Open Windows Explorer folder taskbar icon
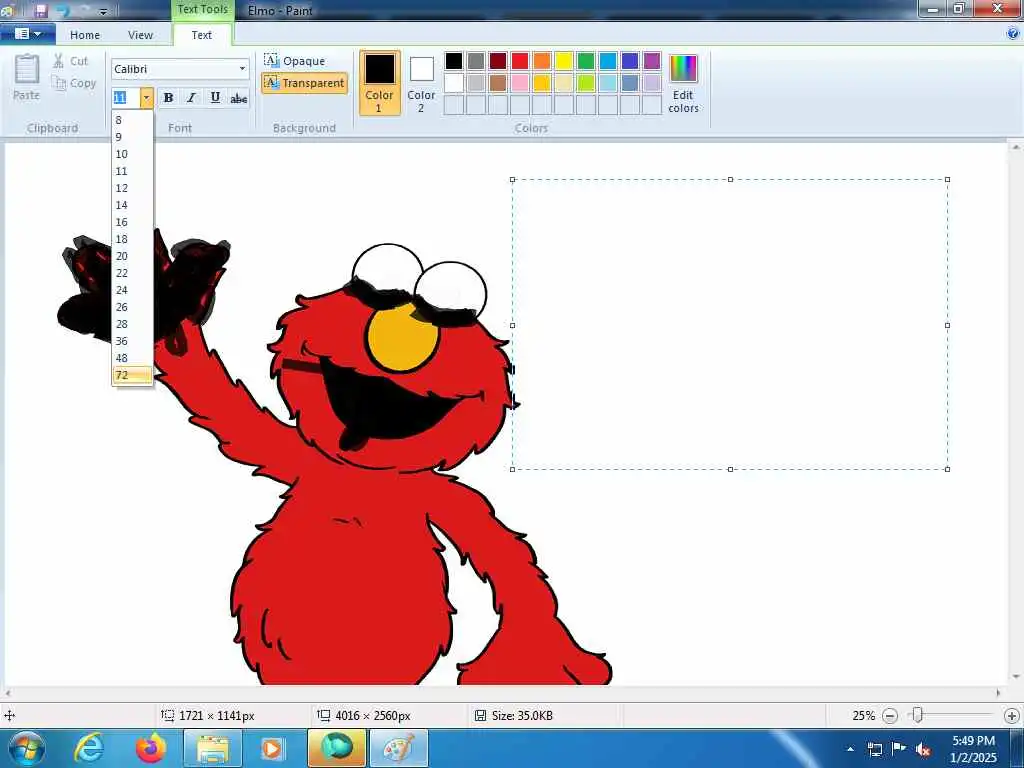 213,748
